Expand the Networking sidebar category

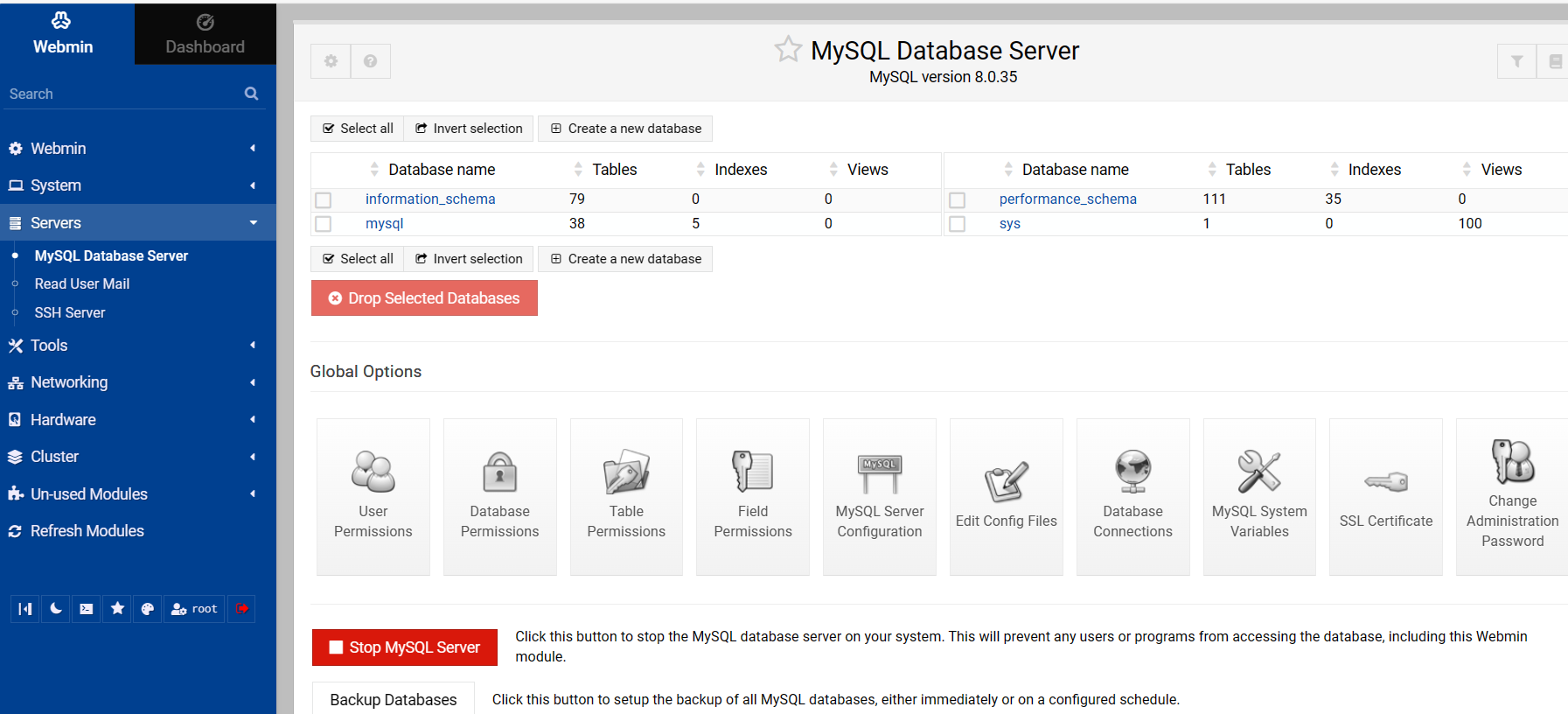(x=138, y=382)
